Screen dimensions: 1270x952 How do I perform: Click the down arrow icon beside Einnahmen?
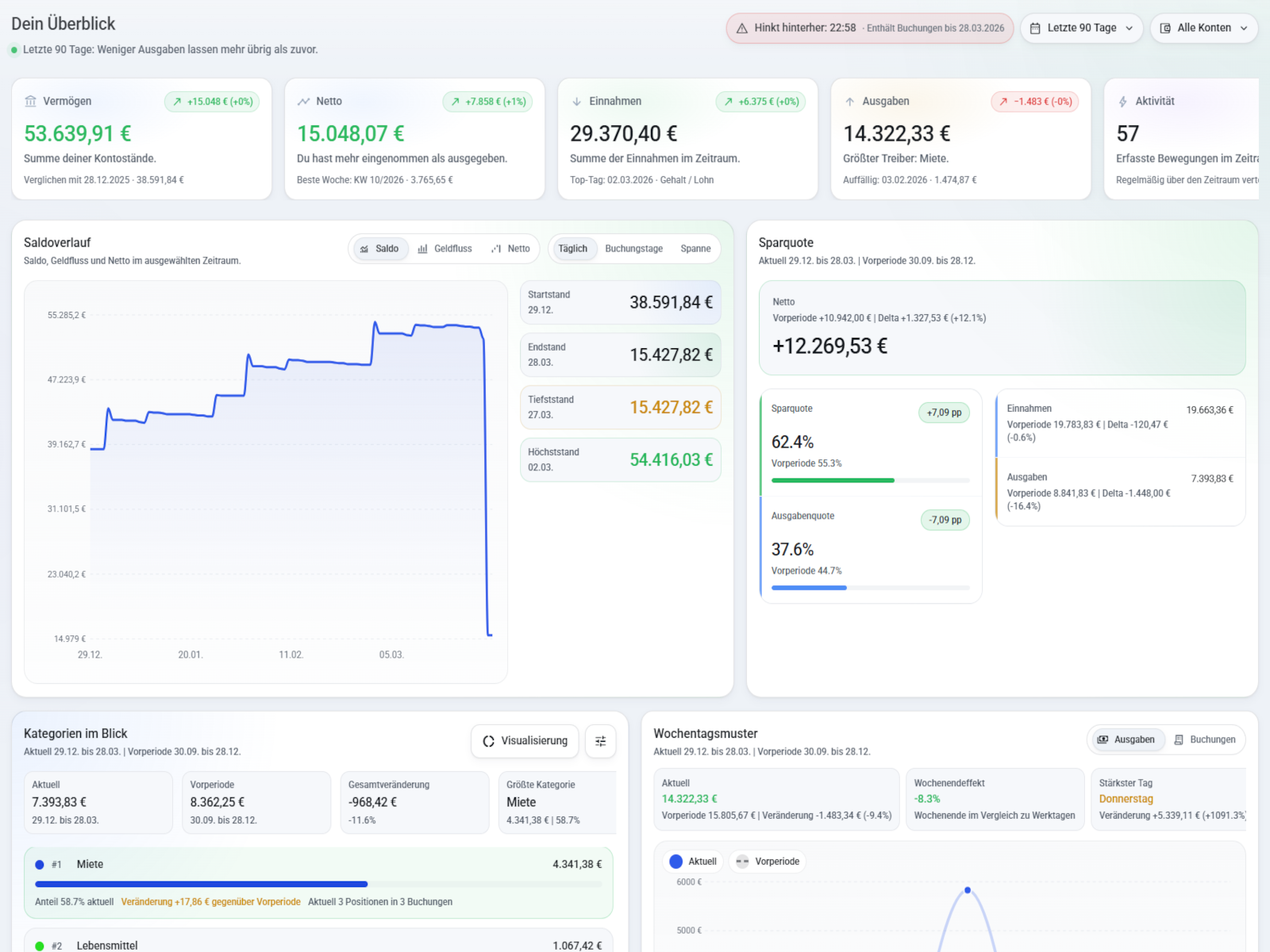click(577, 102)
